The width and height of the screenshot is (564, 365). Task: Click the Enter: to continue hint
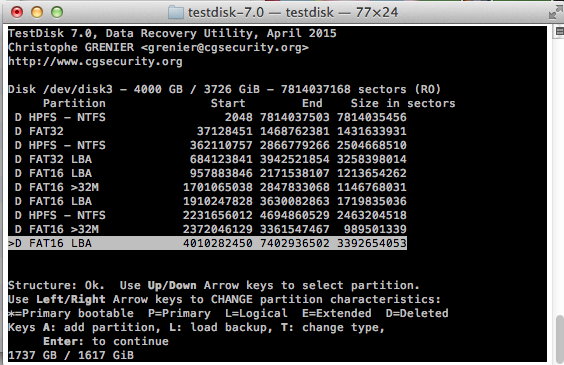click(x=106, y=341)
